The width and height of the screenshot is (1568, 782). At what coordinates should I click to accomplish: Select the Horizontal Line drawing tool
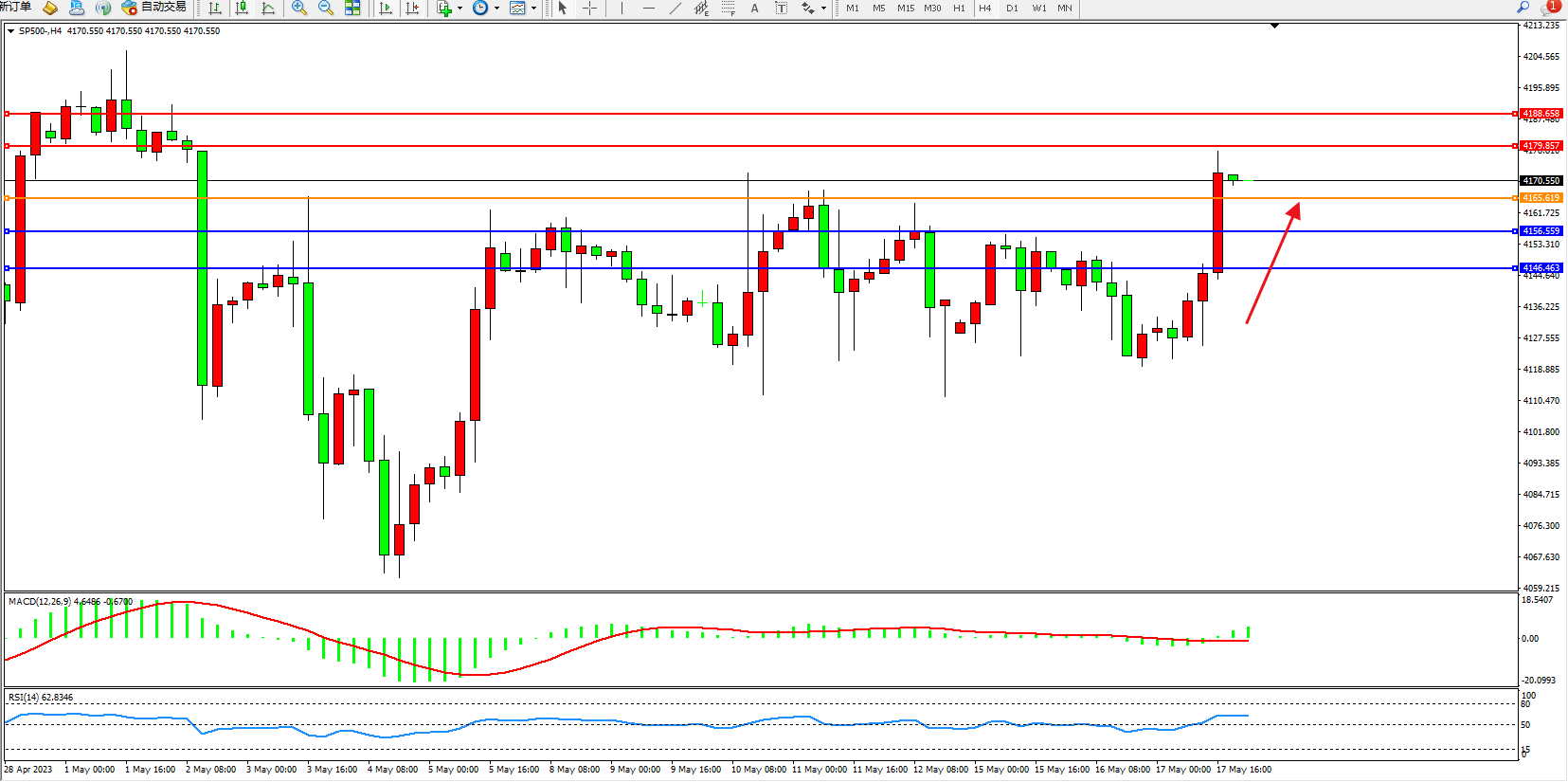649,9
